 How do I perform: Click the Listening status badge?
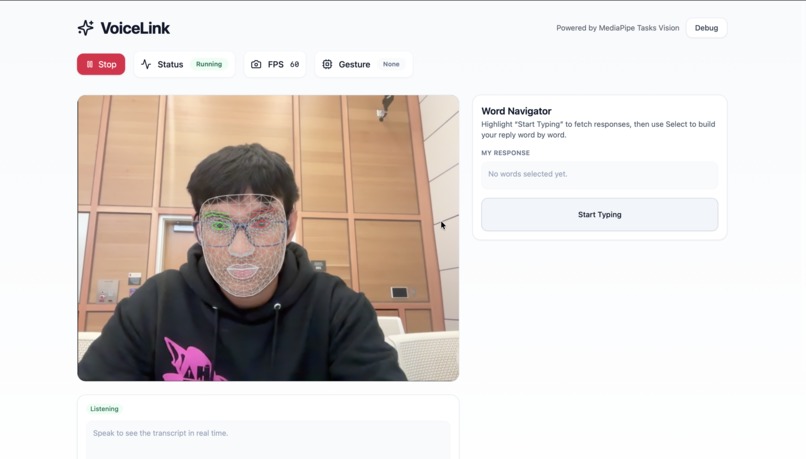[x=104, y=409]
